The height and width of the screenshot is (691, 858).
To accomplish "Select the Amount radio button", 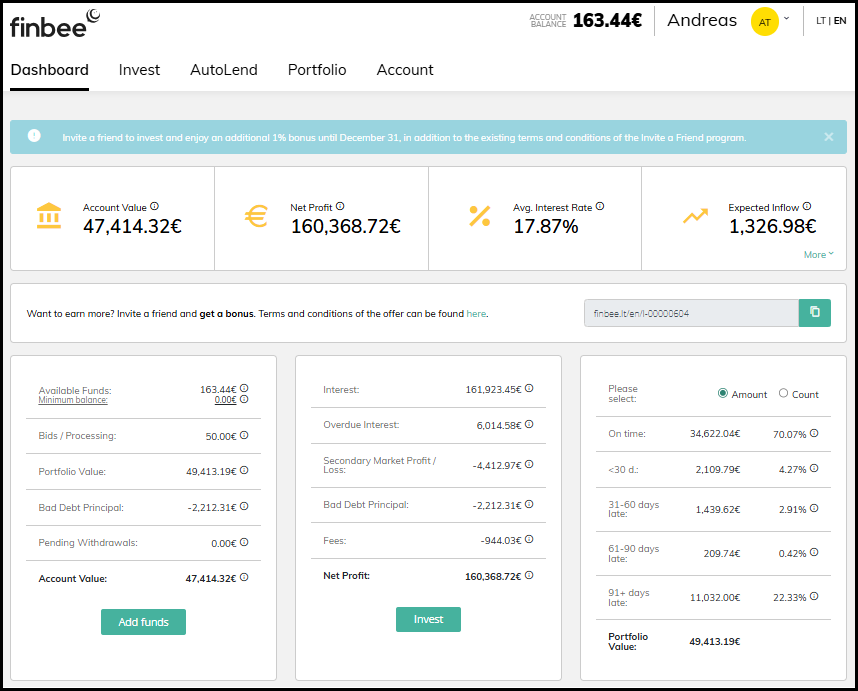I will click(x=723, y=394).
